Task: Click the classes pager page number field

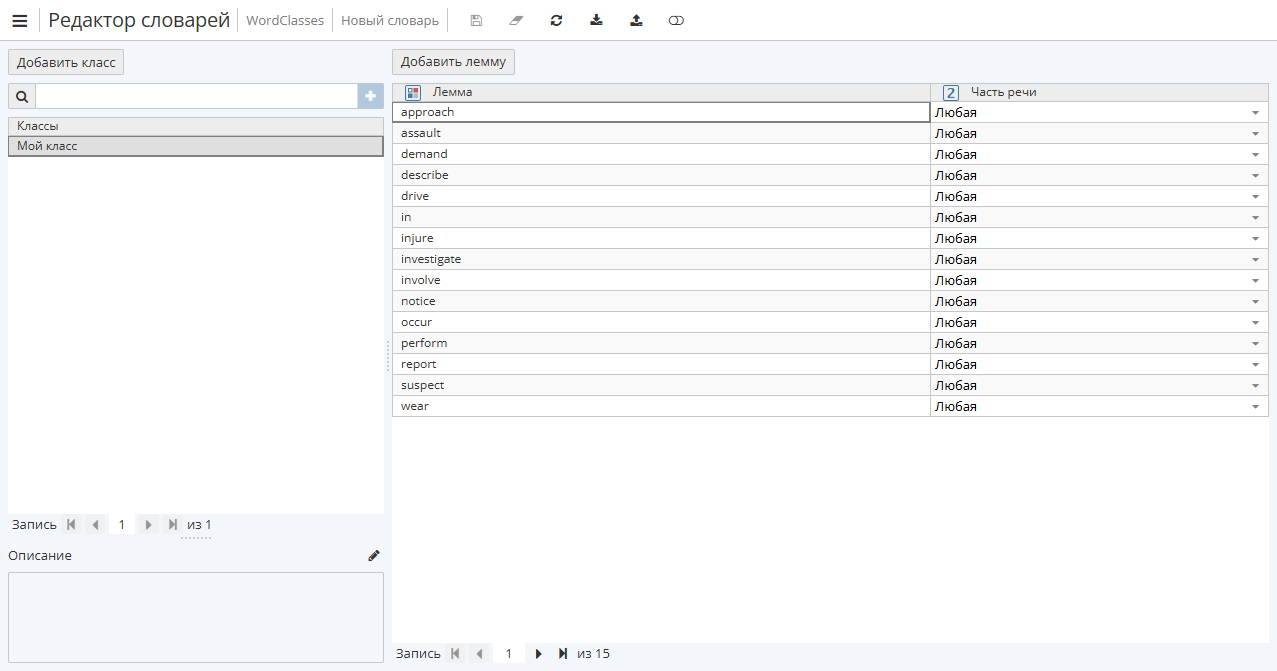Action: (122, 524)
